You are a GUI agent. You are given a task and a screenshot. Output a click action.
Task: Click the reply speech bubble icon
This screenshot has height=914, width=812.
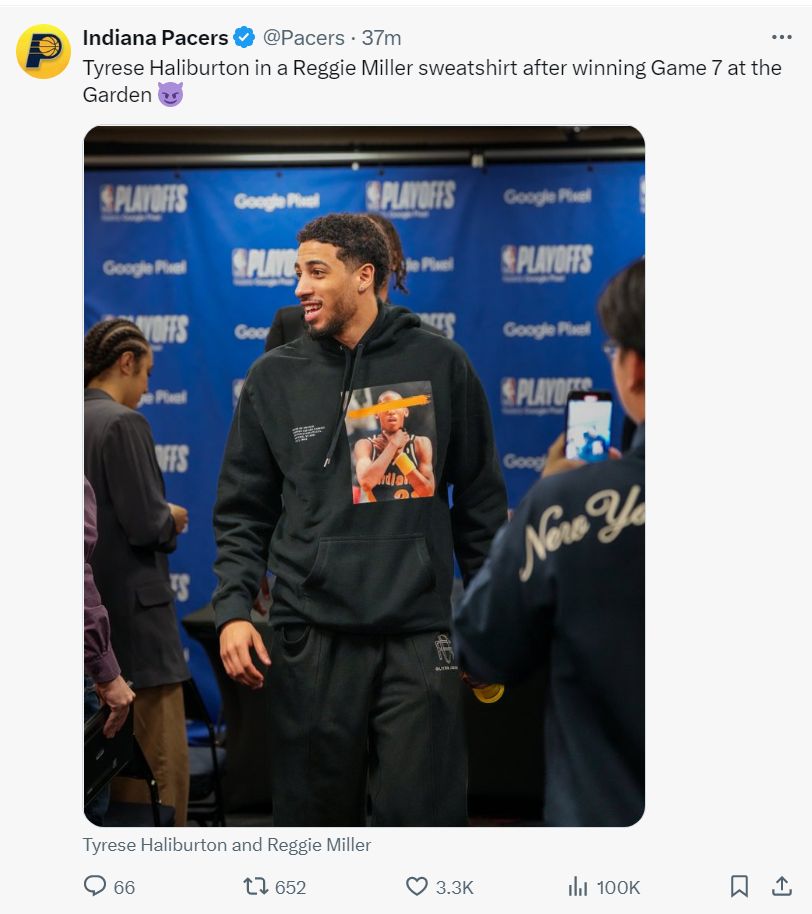95,886
